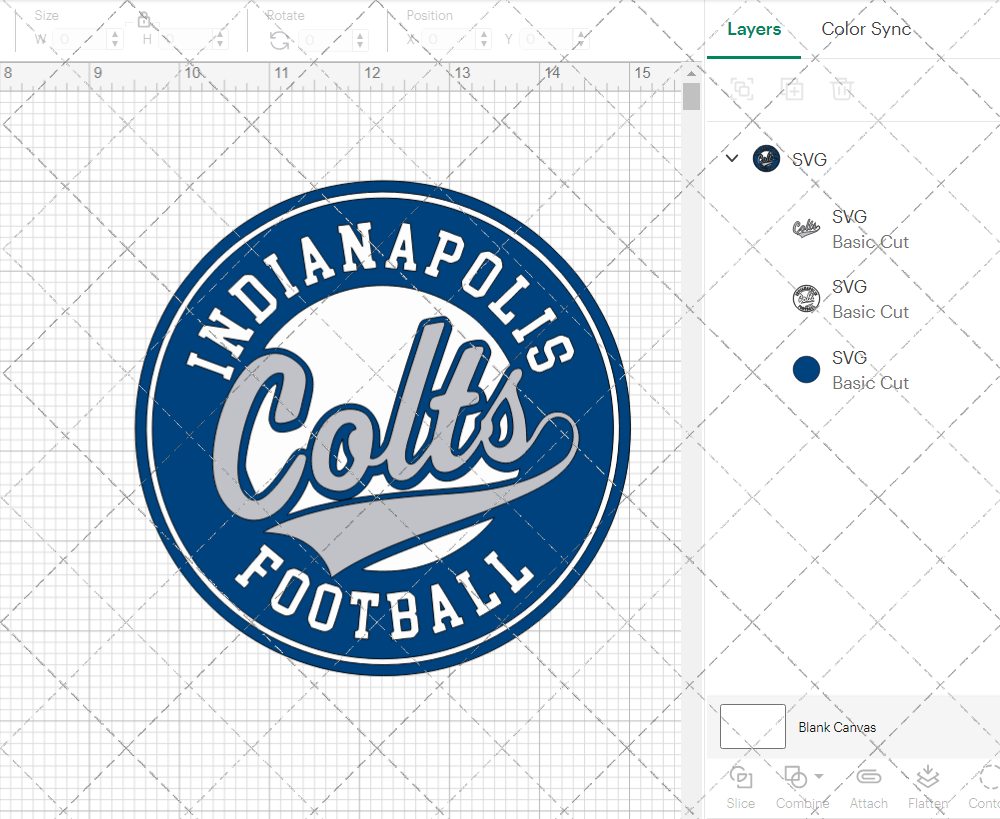Image resolution: width=1000 pixels, height=819 pixels.
Task: Click the Blank Canvas thumbnail
Action: [753, 727]
